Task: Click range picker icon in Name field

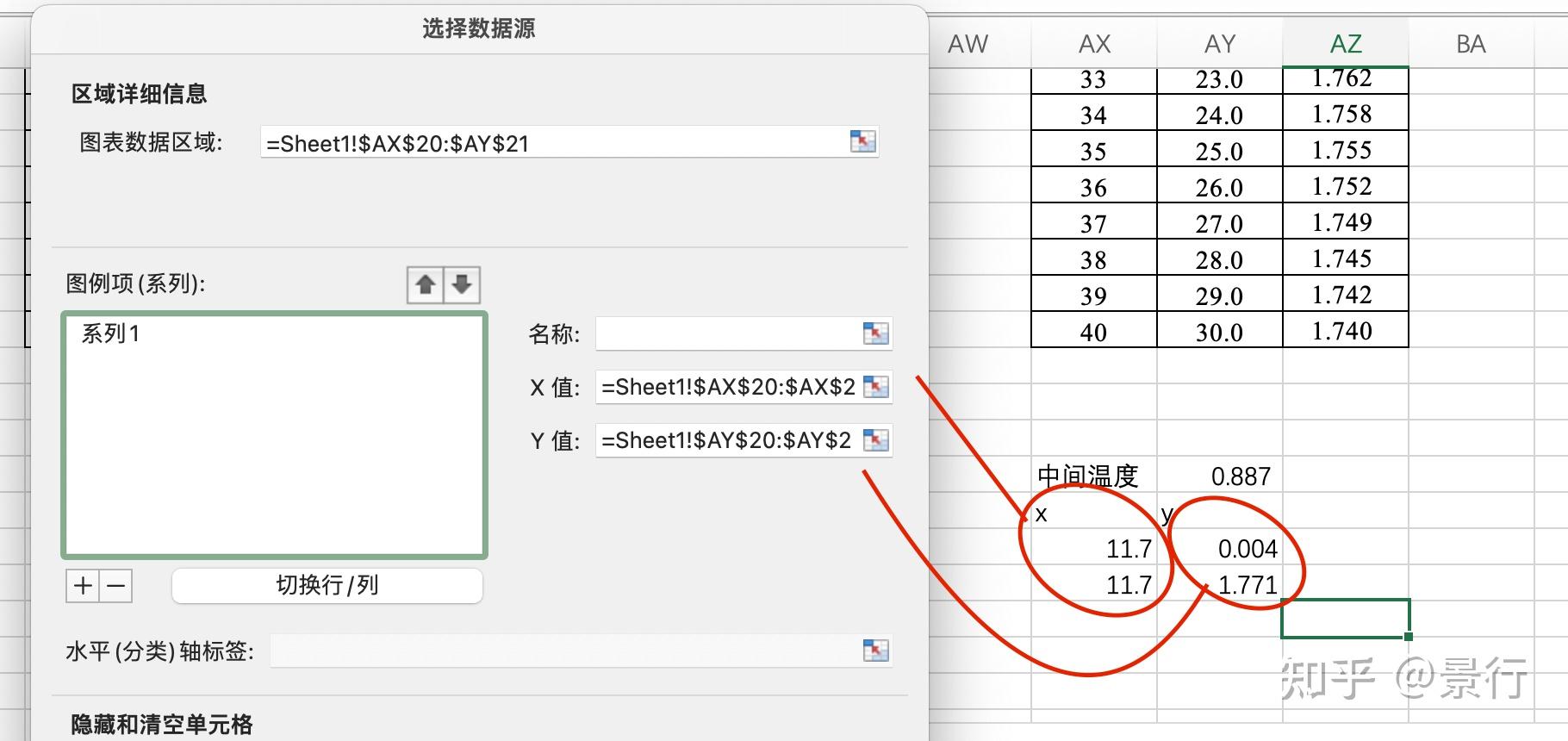Action: pos(875,333)
